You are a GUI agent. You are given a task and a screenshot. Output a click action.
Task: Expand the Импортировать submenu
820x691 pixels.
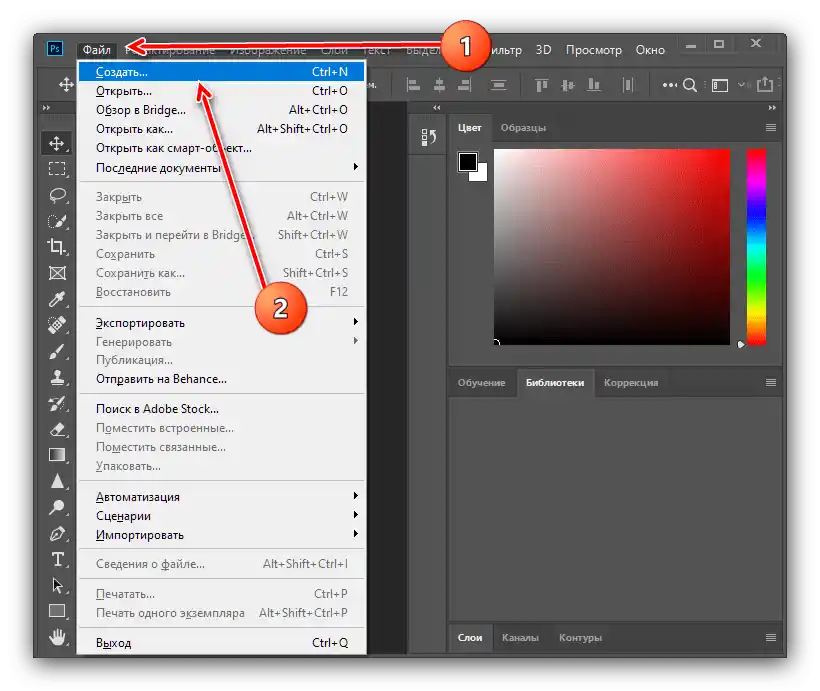[220, 535]
